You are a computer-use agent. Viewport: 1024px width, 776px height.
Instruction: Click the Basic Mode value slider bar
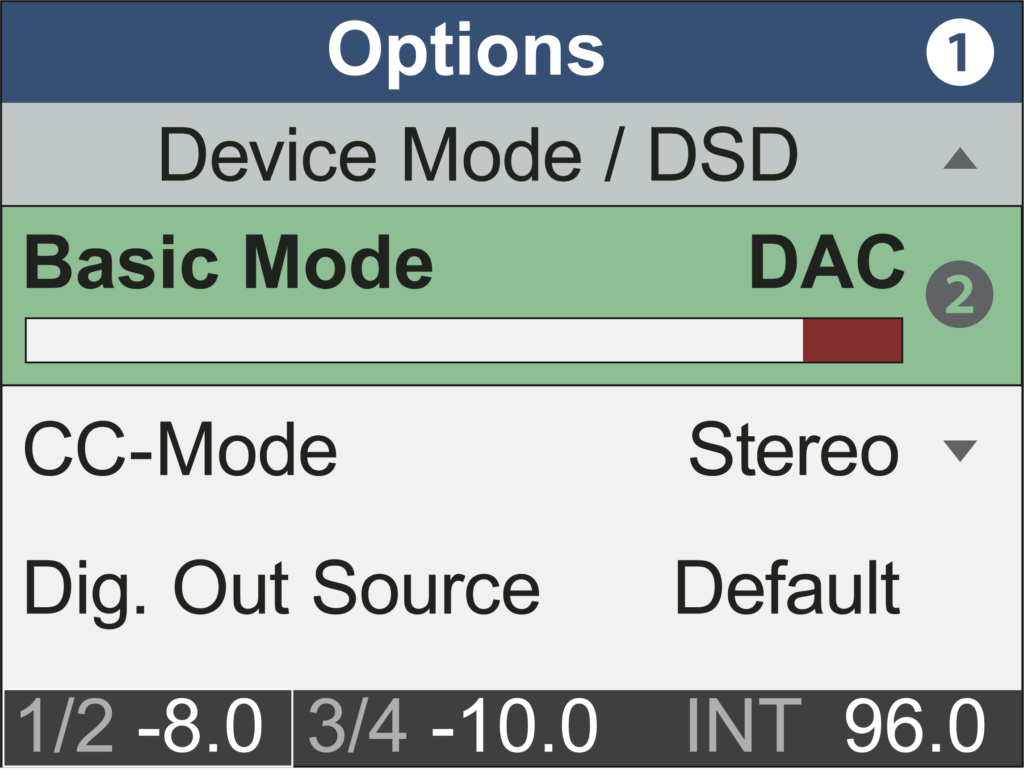[463, 338]
